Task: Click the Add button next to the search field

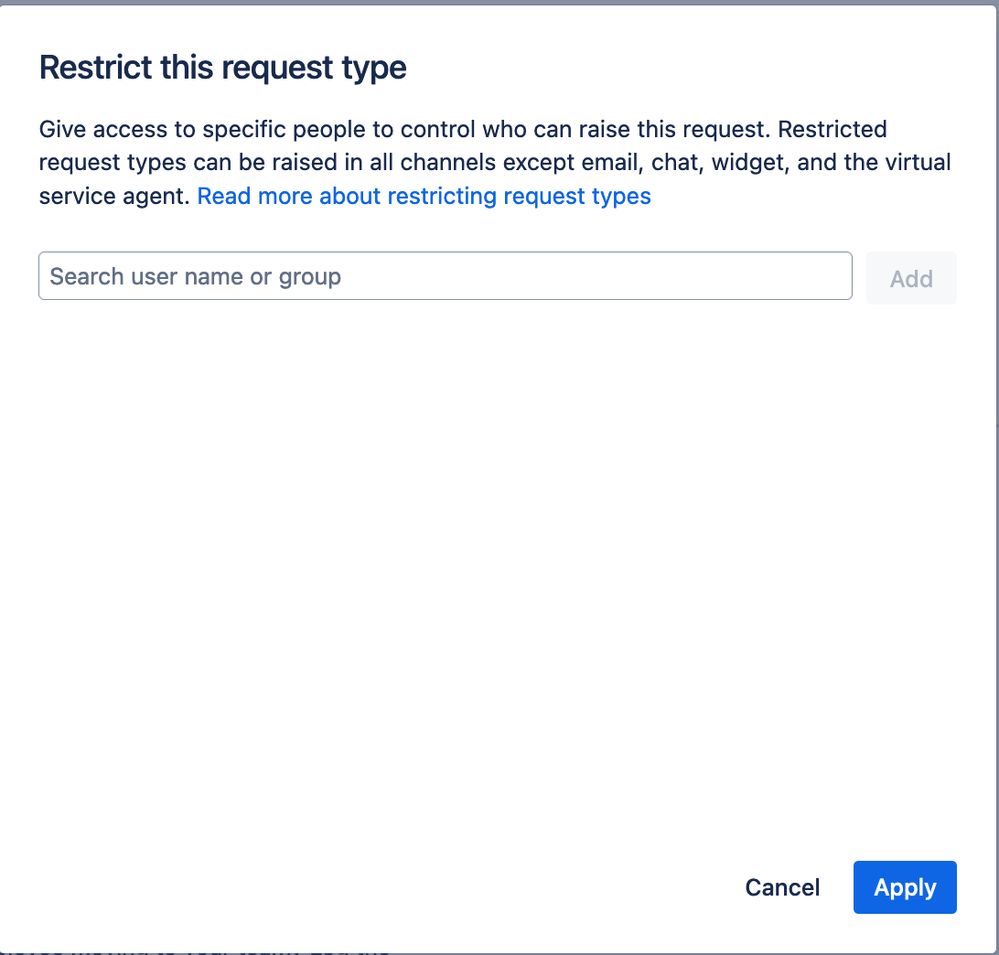Action: [910, 277]
